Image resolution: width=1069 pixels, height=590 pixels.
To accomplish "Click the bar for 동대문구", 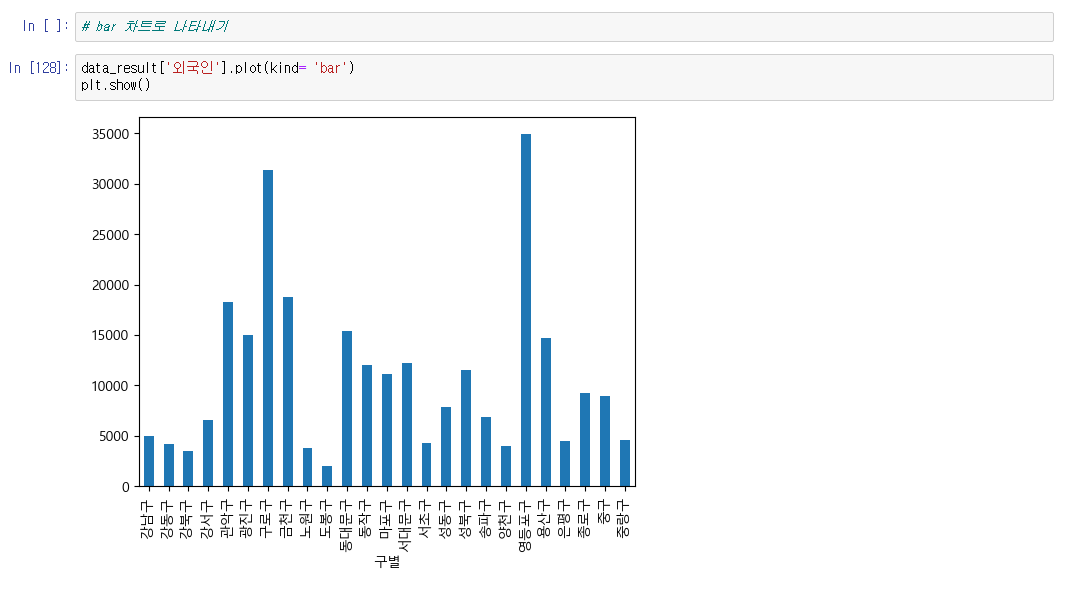I will point(347,409).
